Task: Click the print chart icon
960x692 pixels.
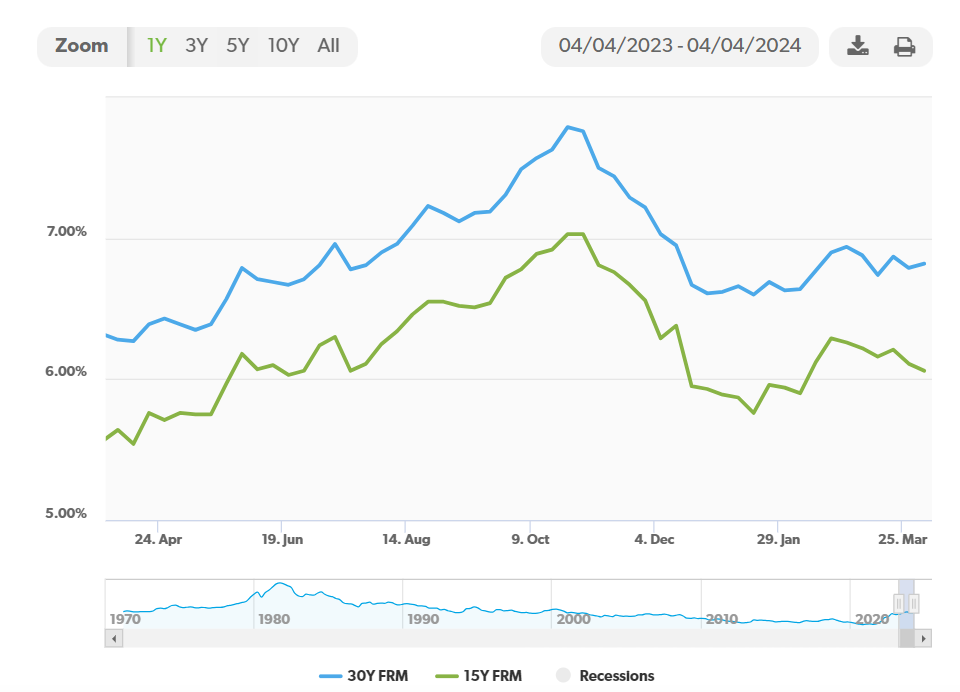Action: tap(904, 46)
